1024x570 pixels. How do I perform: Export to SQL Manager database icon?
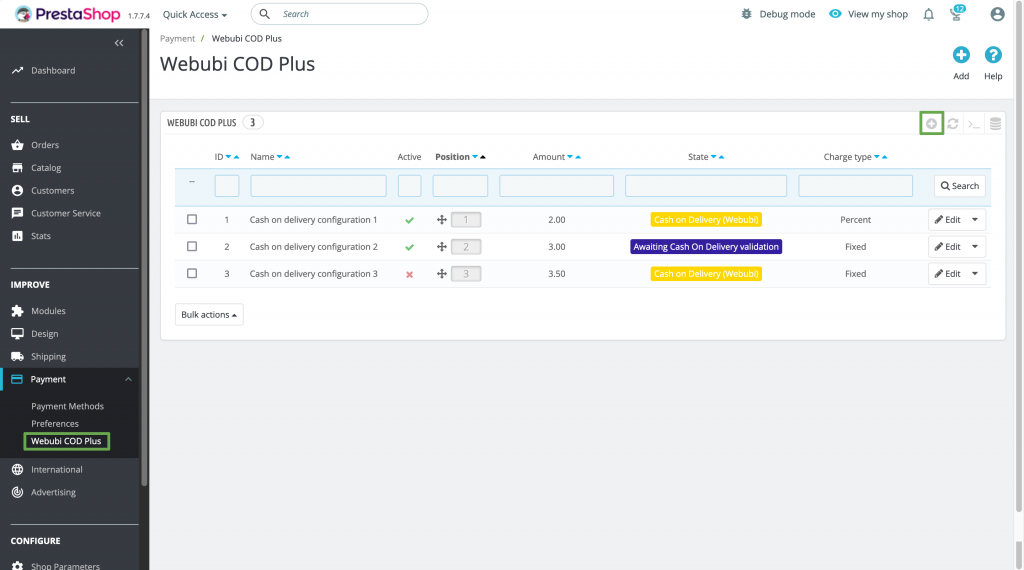[995, 123]
